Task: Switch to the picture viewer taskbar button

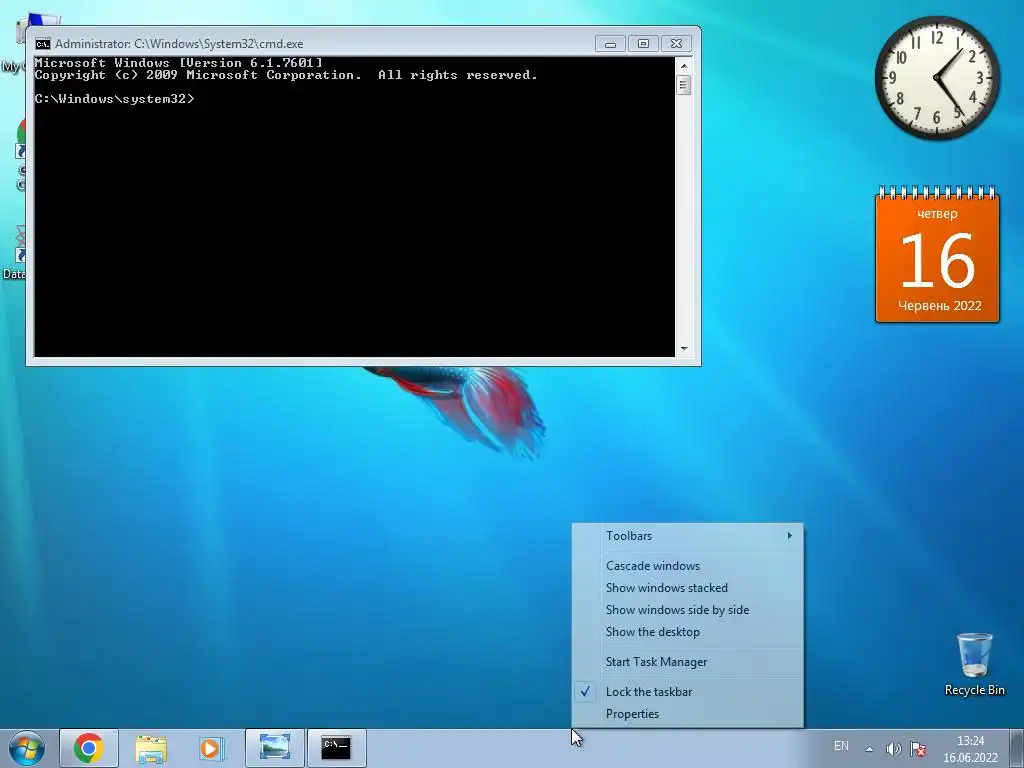Action: [x=274, y=748]
